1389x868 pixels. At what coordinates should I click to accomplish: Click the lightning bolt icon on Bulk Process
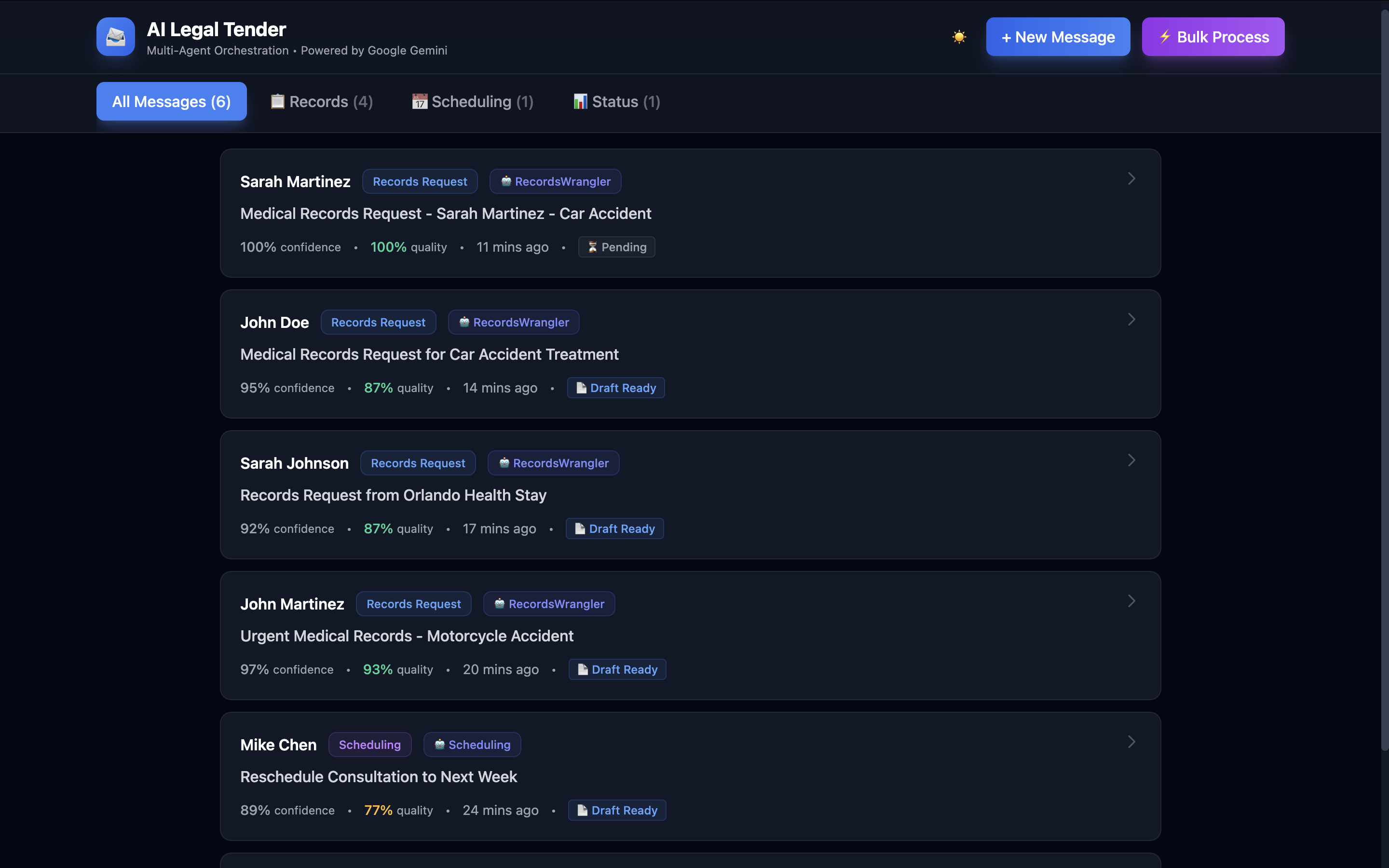[1165, 37]
